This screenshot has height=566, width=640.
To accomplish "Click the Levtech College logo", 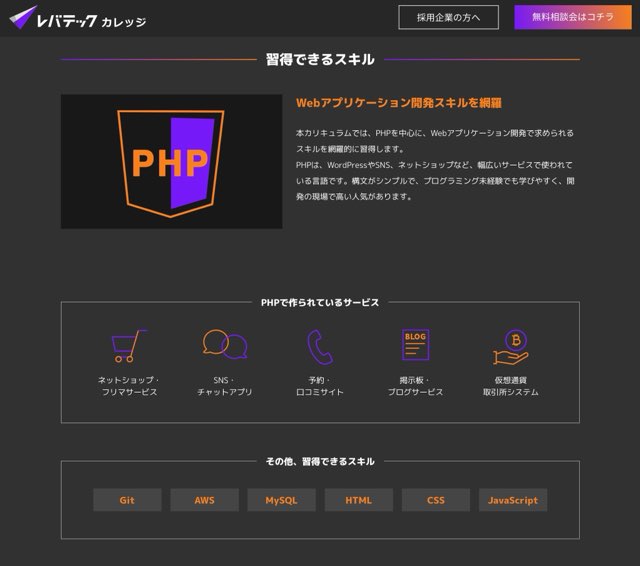I will pos(78,18).
